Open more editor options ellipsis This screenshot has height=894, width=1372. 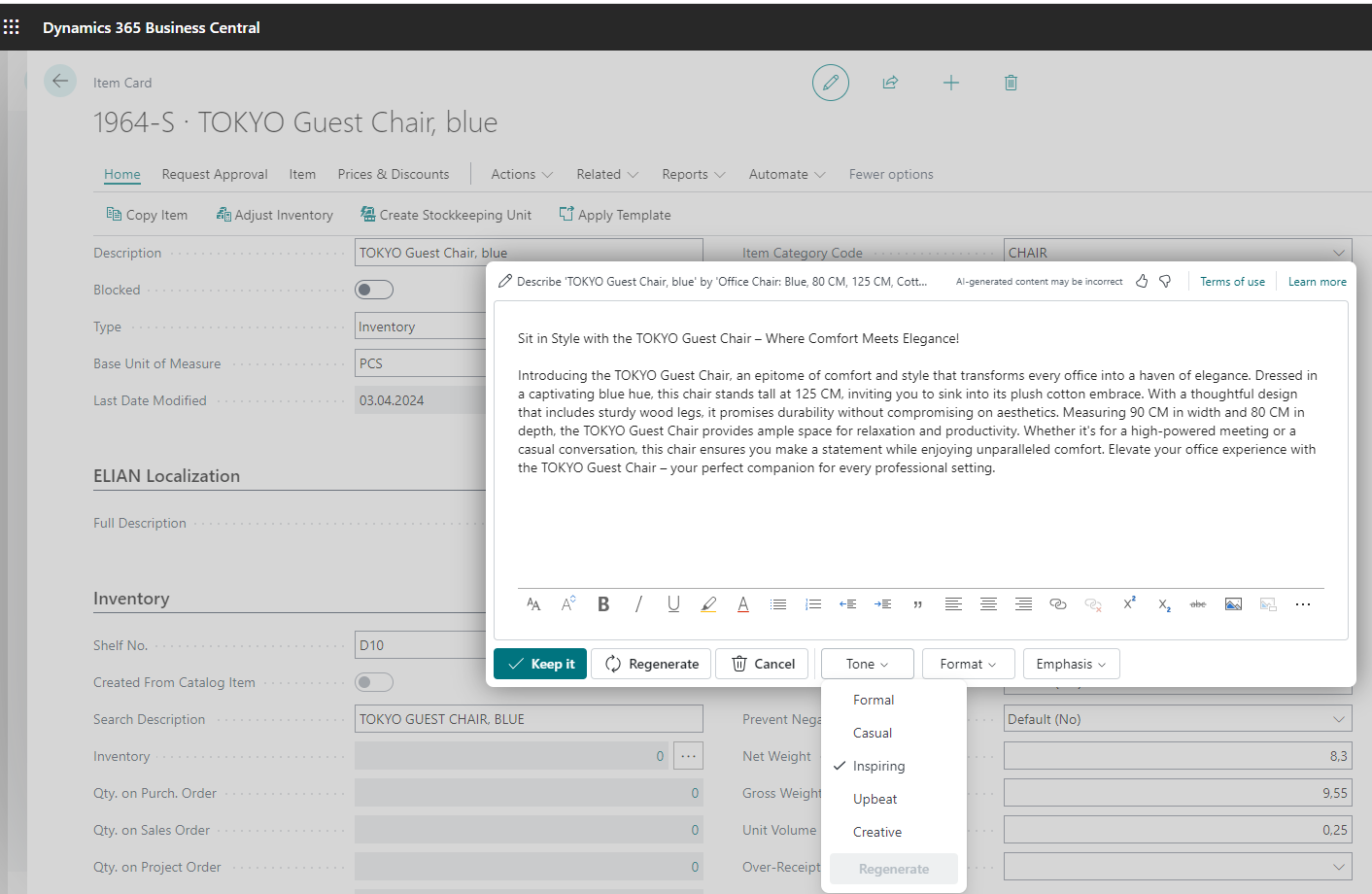(x=1303, y=604)
